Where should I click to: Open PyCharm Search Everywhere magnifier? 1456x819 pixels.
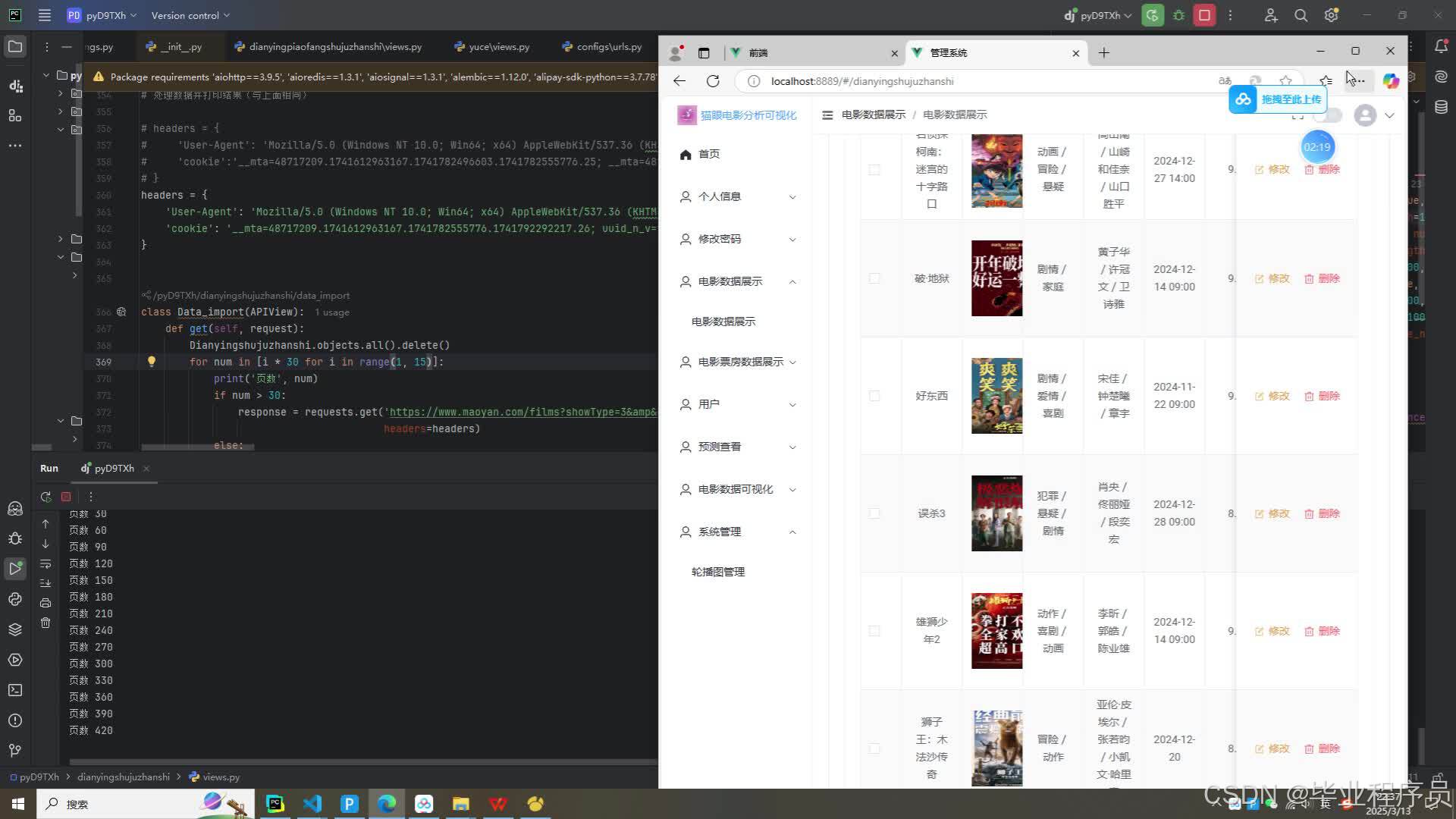[1301, 15]
